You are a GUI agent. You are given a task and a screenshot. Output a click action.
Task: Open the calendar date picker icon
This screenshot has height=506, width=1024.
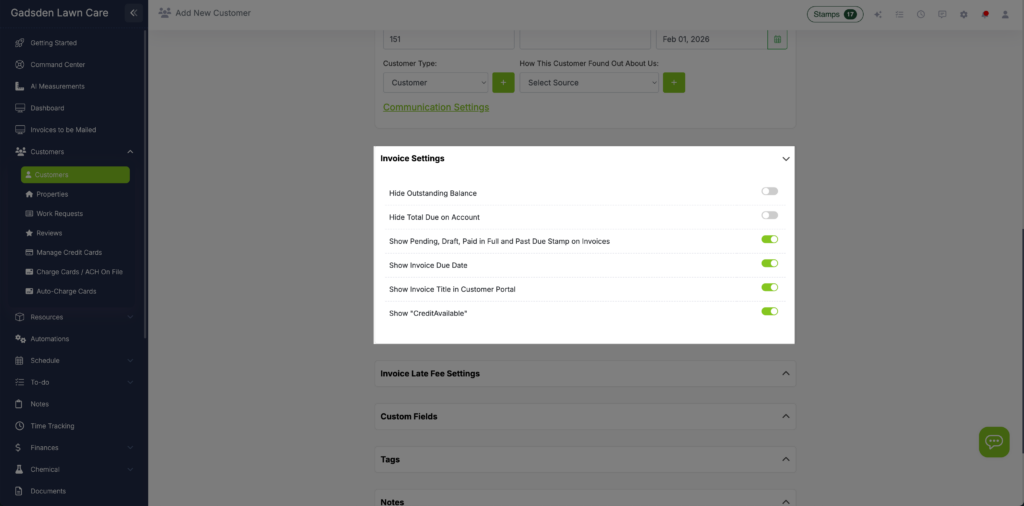coord(777,40)
